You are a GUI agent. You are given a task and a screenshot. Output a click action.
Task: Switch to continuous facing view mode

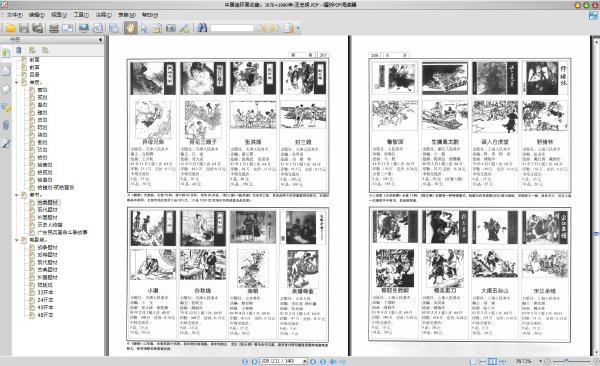(x=502, y=361)
